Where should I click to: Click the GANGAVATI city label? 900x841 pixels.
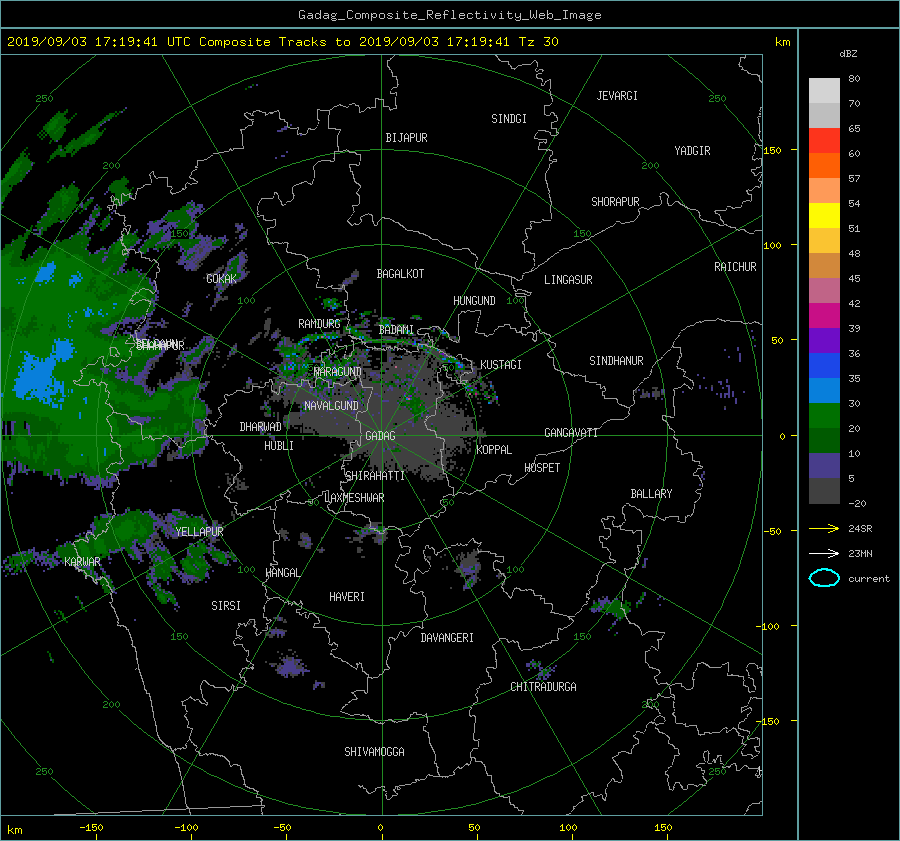point(571,433)
